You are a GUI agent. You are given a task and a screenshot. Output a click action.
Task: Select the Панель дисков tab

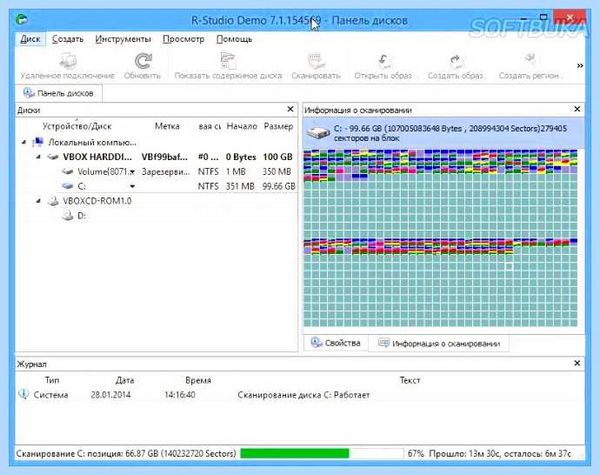[59, 93]
